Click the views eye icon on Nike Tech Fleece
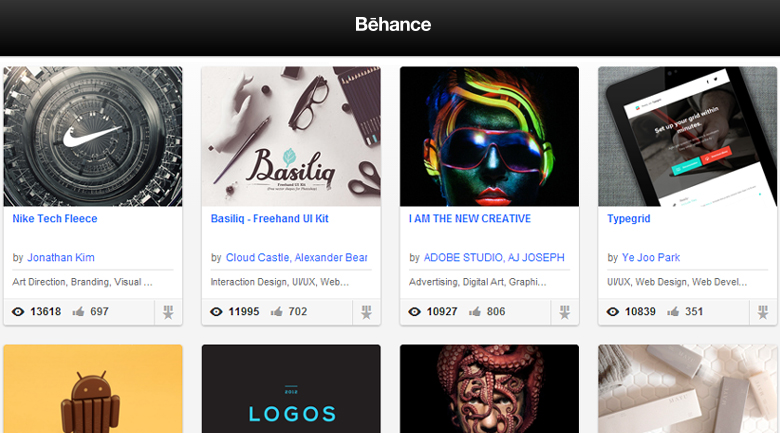 click(18, 312)
